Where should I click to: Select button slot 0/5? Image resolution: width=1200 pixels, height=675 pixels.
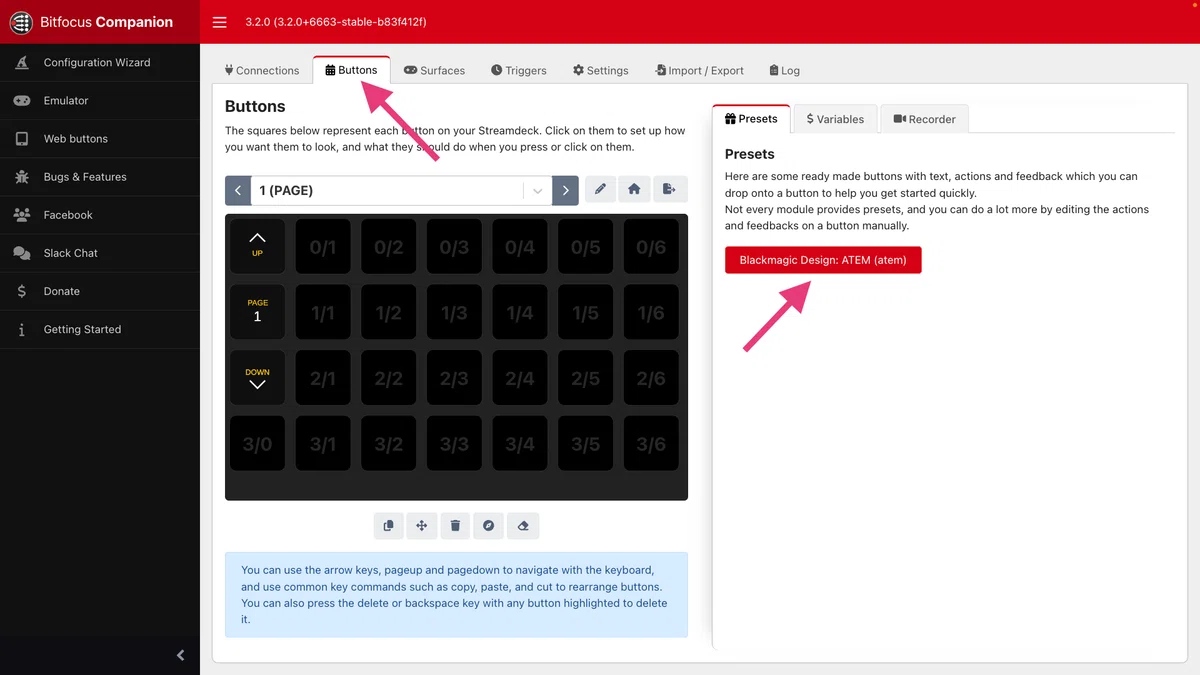pyautogui.click(x=586, y=245)
